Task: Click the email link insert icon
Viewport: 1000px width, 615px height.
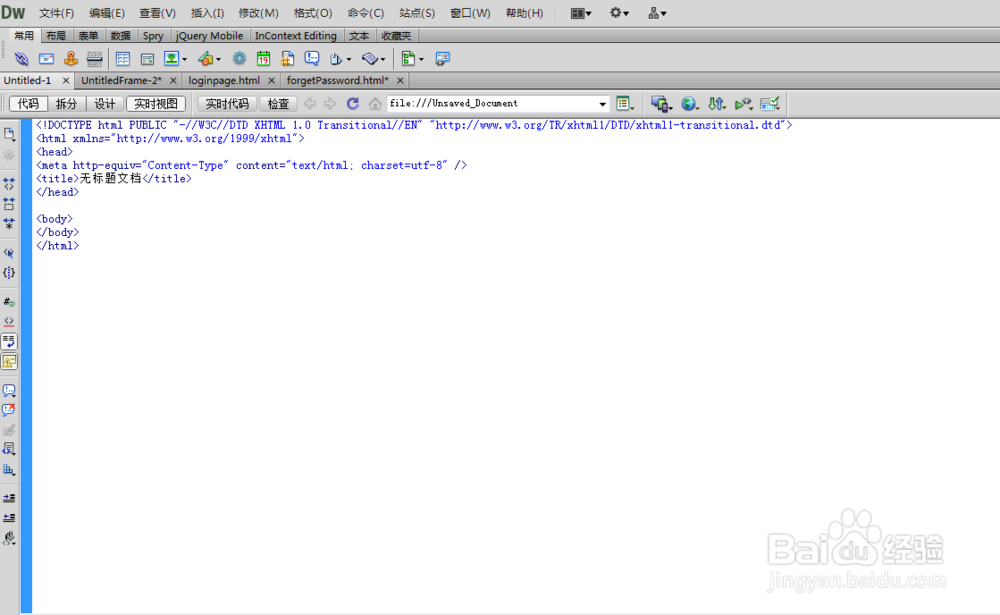Action: coord(46,59)
